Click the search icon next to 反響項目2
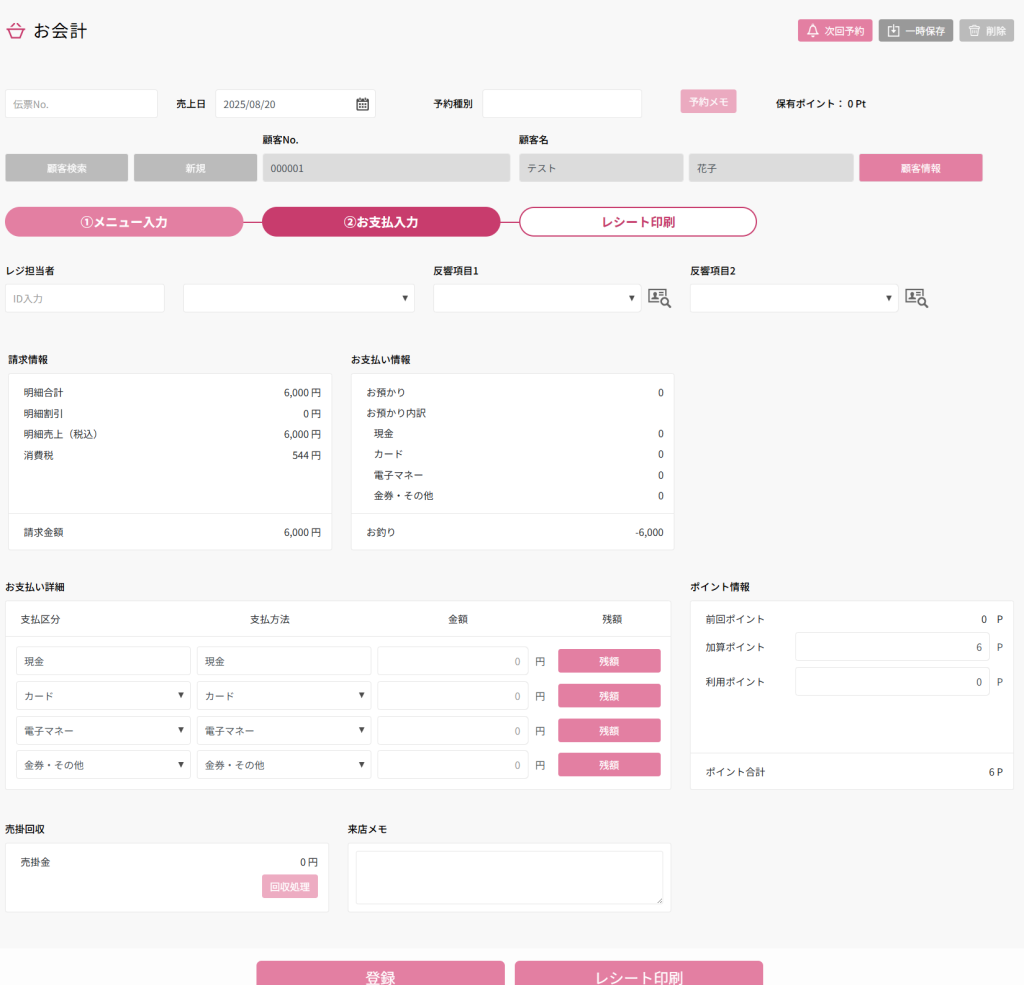1024x985 pixels. 916,297
